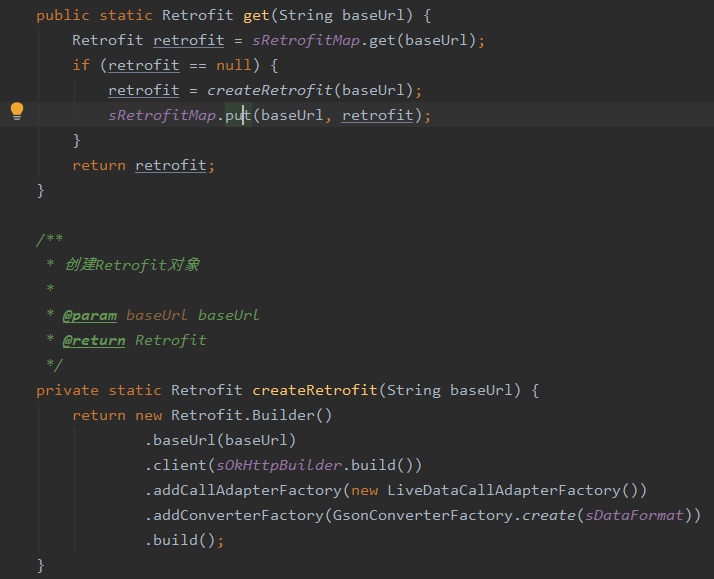Viewport: 714px width, 579px height.
Task: Click italic 'createRetrofit' call in assignment
Action: (x=270, y=91)
